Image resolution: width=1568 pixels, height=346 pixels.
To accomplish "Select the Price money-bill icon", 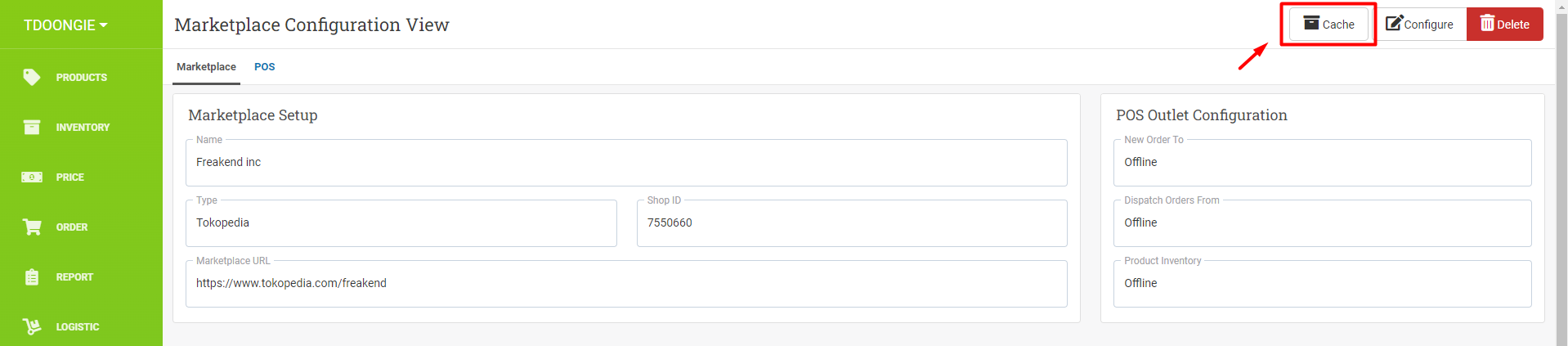I will (32, 177).
